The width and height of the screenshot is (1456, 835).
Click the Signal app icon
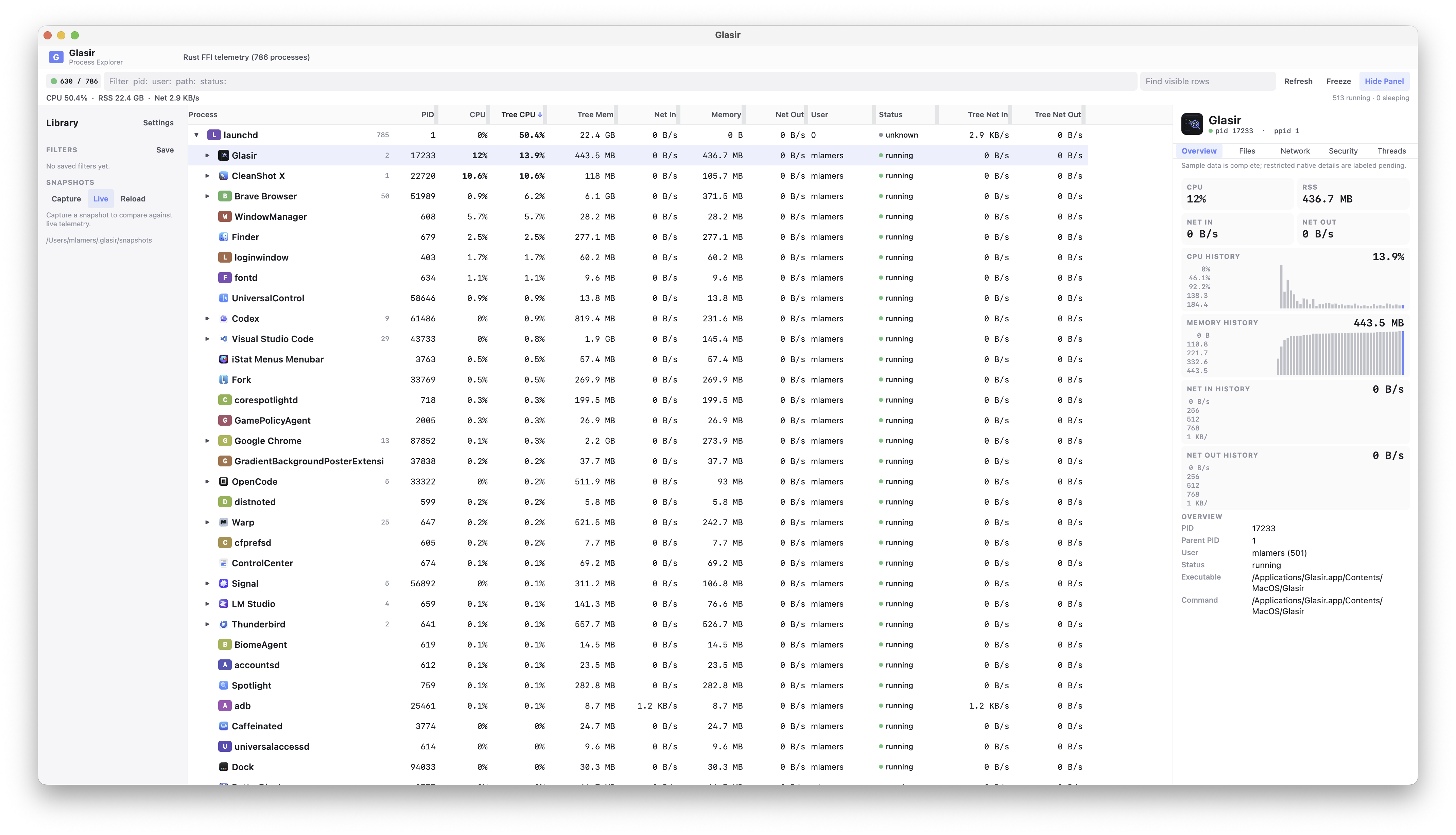224,583
